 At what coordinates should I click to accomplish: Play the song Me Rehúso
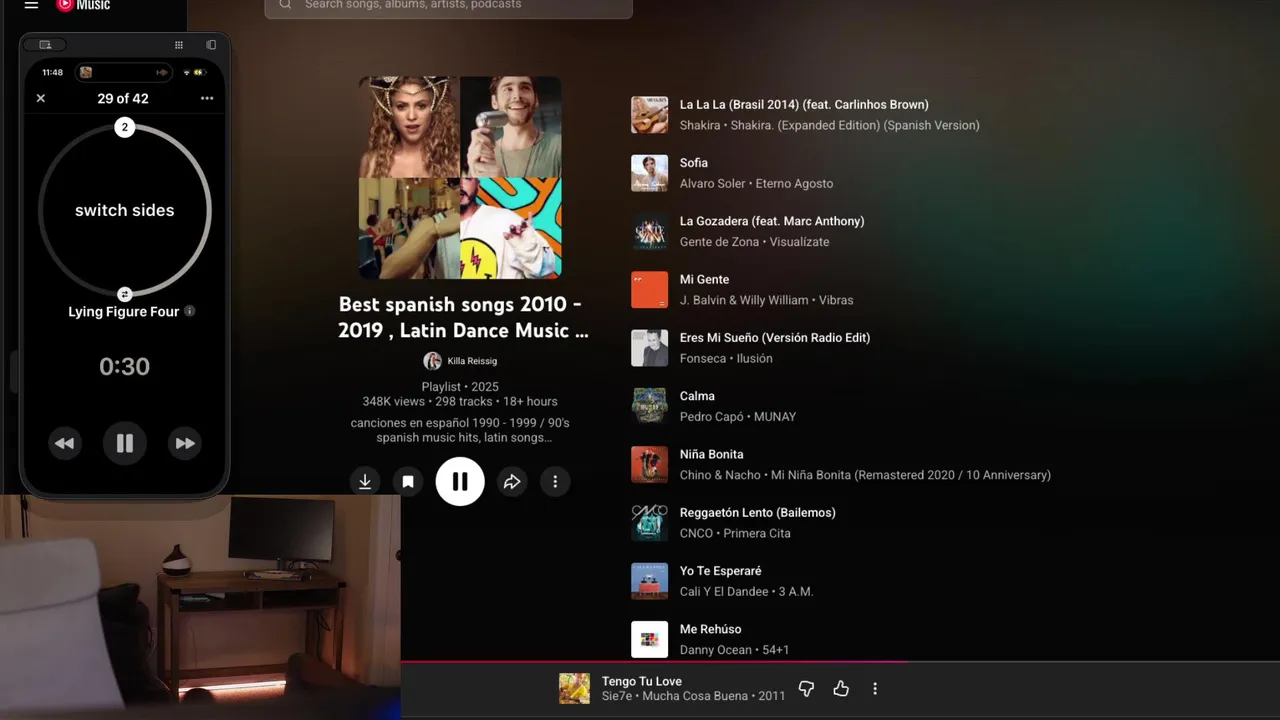[711, 629]
